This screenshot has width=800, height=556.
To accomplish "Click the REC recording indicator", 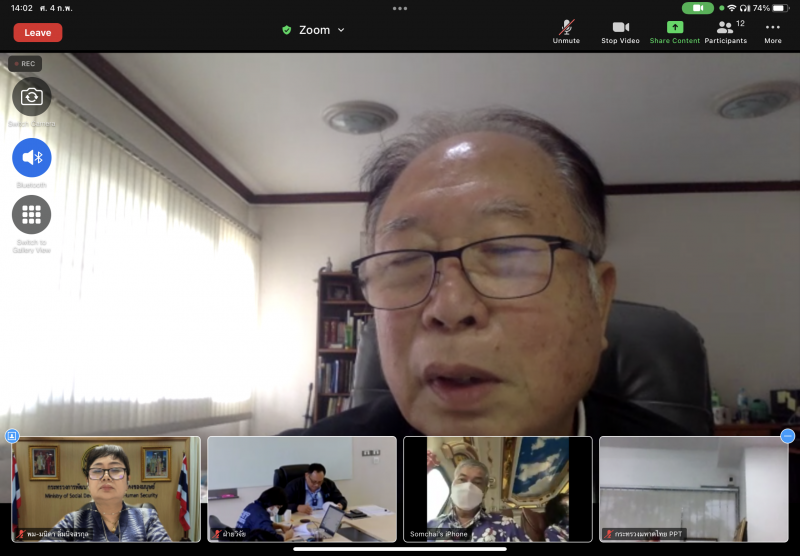I will pos(25,64).
